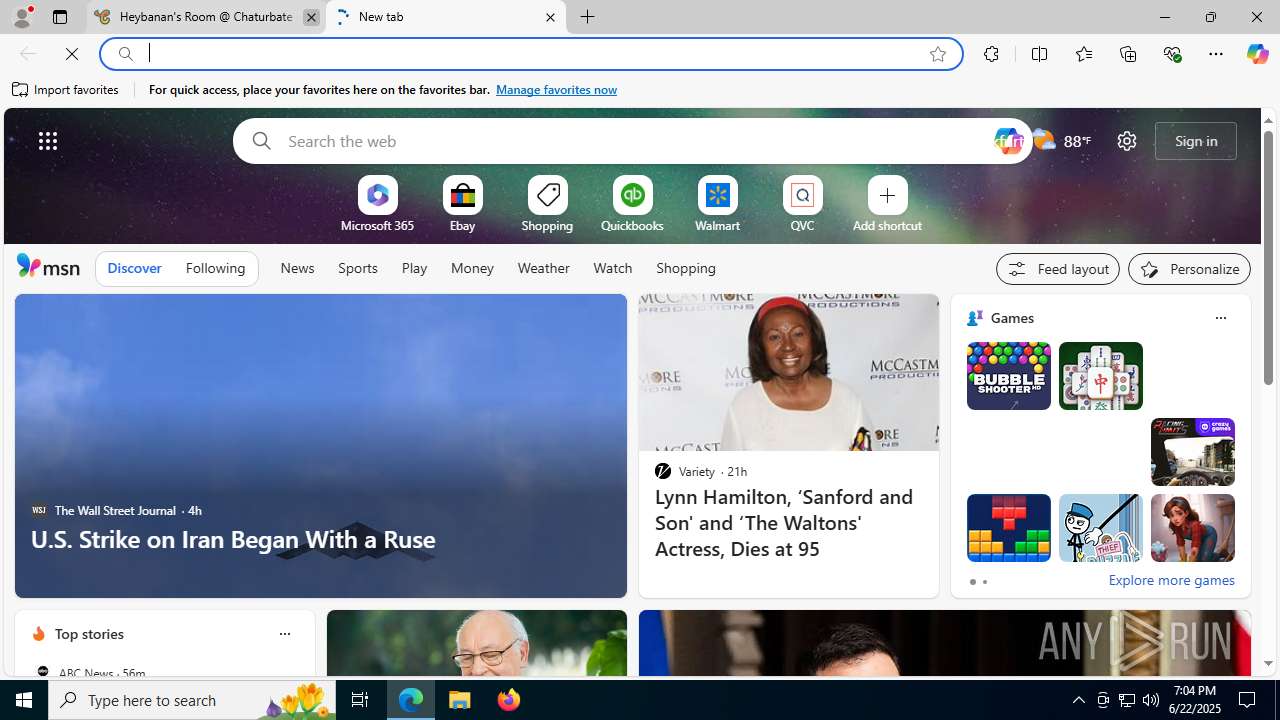Close the New tab tab
1280x720 pixels.
click(x=550, y=17)
